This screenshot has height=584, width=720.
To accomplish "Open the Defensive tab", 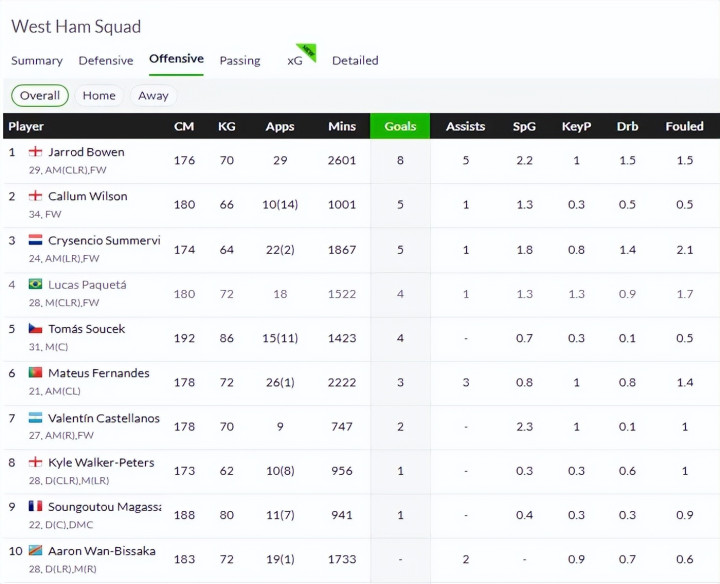I will tap(106, 61).
